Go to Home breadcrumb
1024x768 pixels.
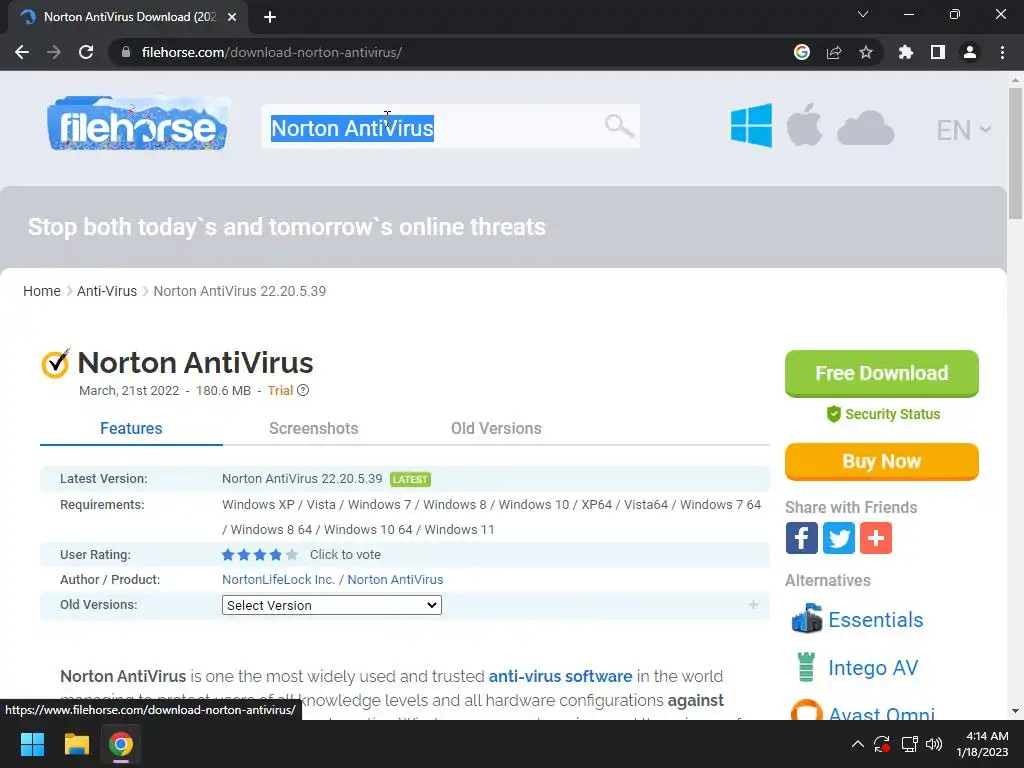(x=42, y=291)
